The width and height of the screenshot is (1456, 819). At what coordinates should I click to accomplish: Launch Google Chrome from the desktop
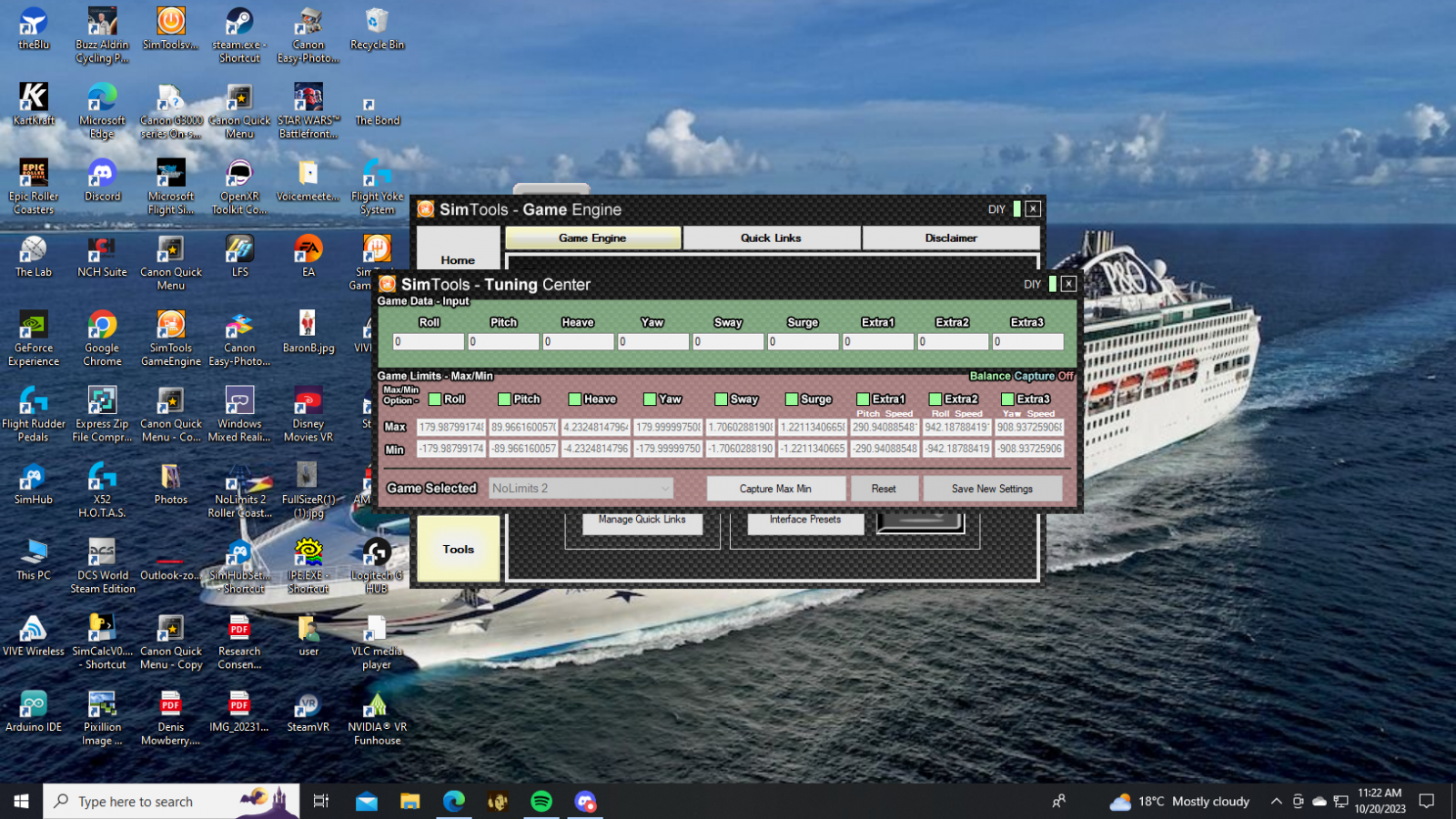click(x=102, y=332)
